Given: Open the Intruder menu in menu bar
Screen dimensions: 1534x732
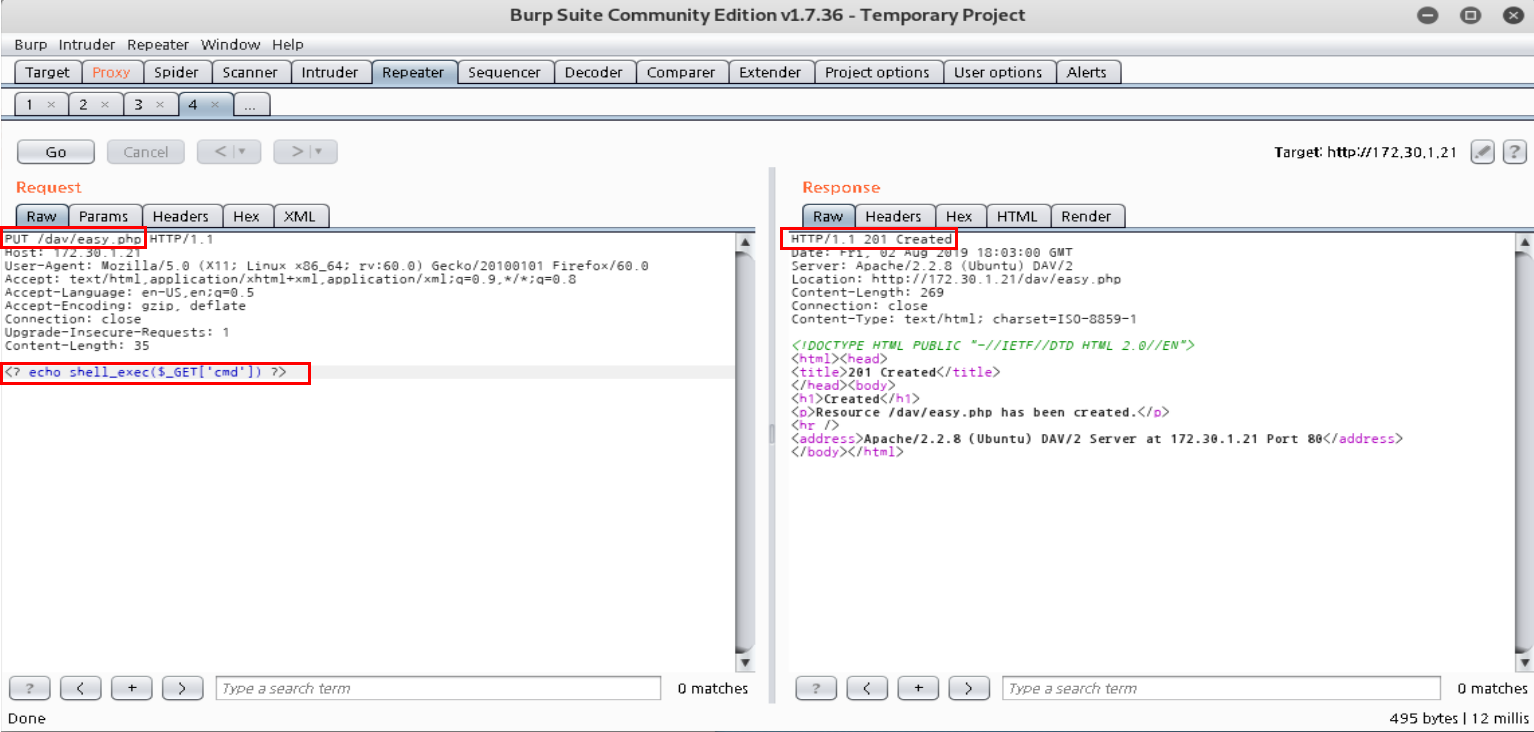Looking at the screenshot, I should click(87, 45).
